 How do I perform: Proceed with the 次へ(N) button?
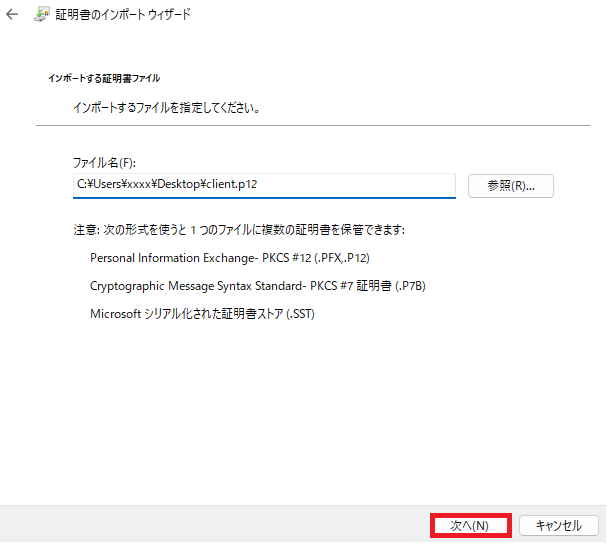tap(470, 525)
